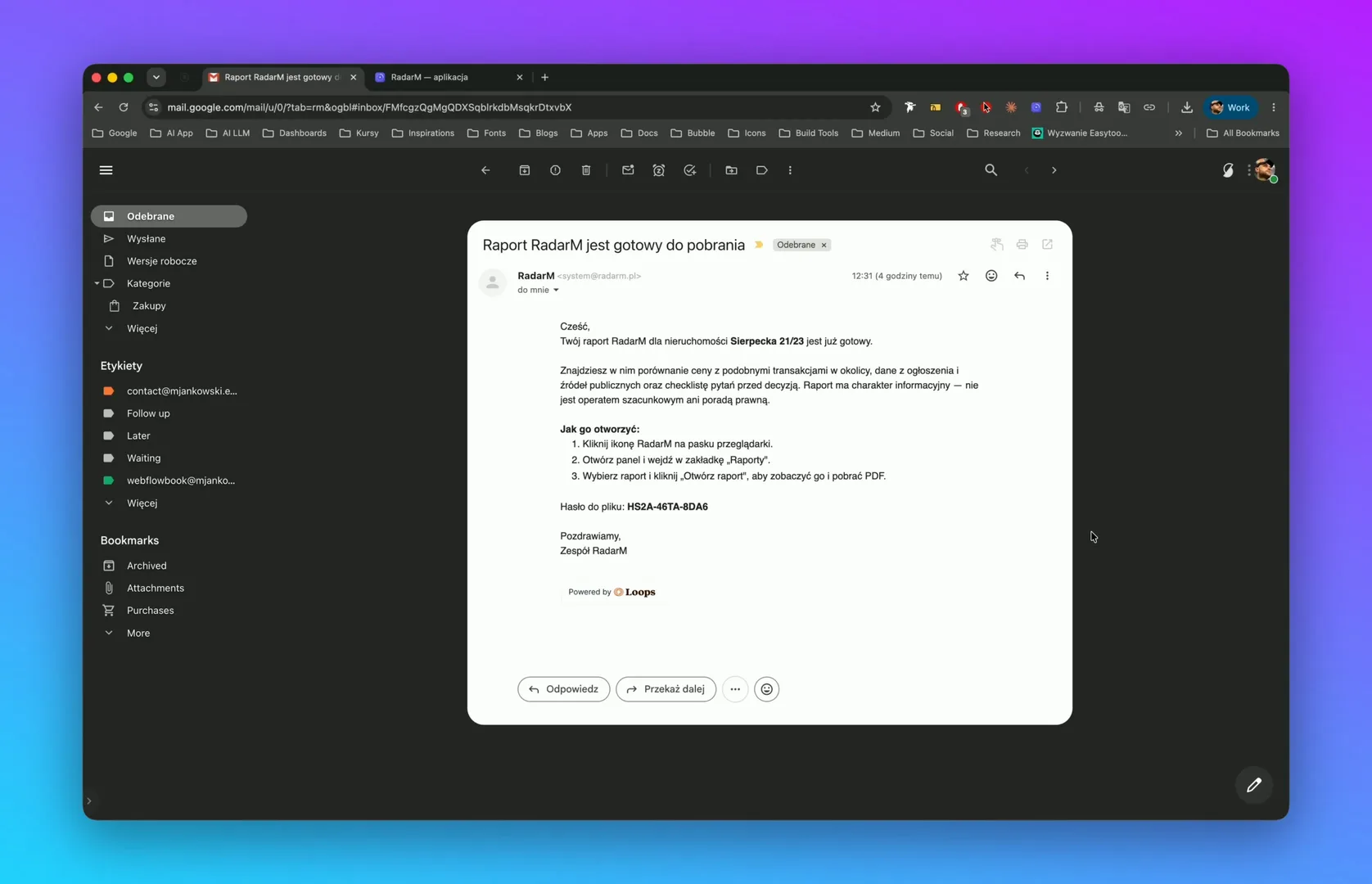1372x884 pixels.
Task: Add email to tasks
Action: (690, 170)
